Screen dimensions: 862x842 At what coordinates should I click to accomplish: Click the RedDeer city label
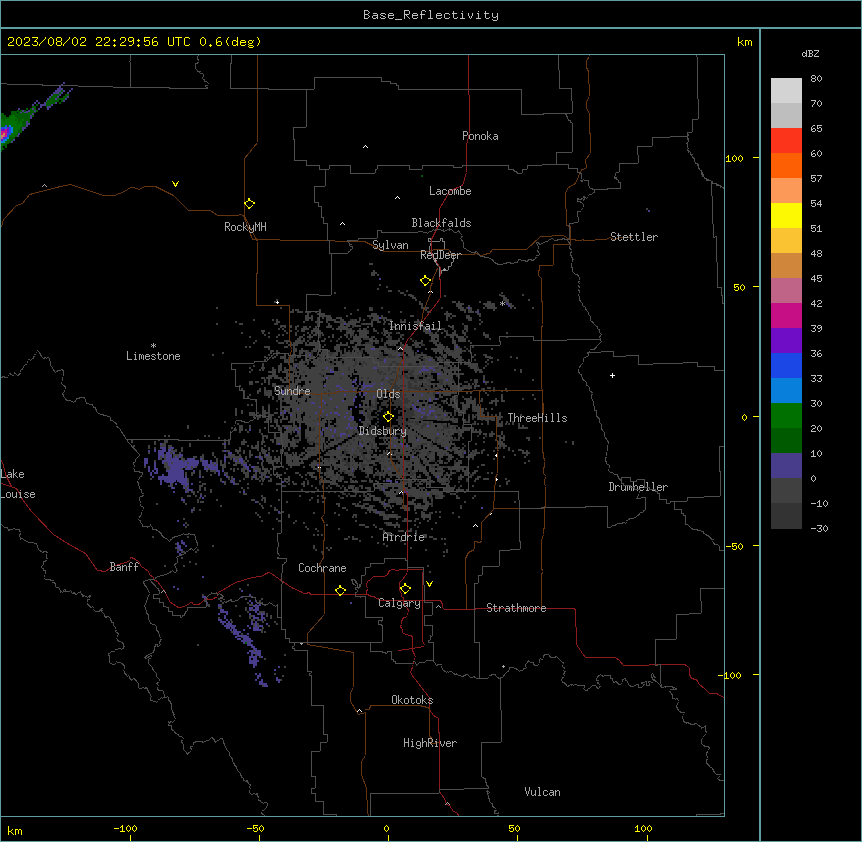point(440,255)
